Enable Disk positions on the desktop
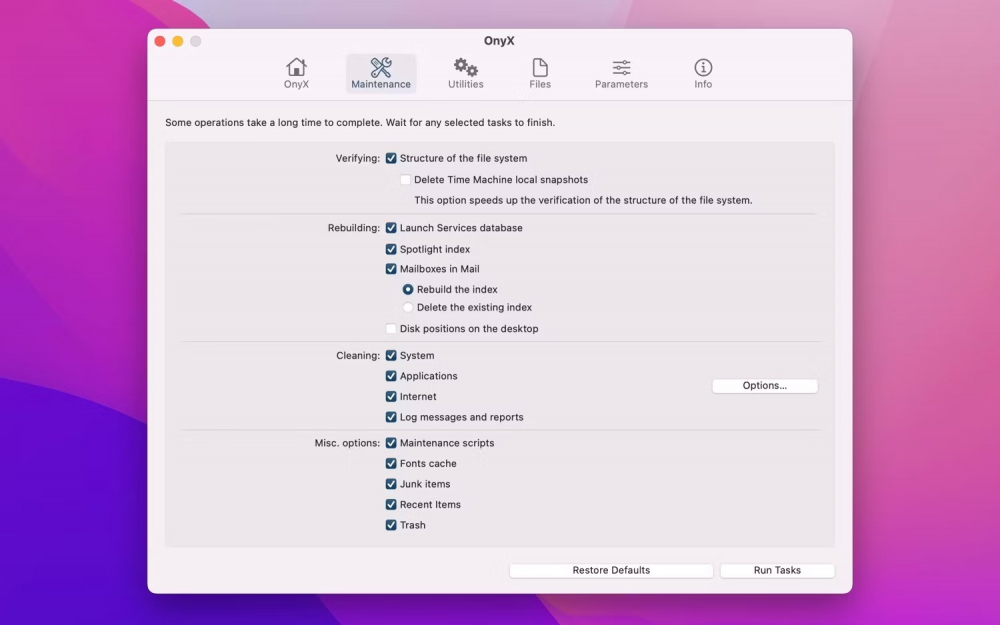 391,329
